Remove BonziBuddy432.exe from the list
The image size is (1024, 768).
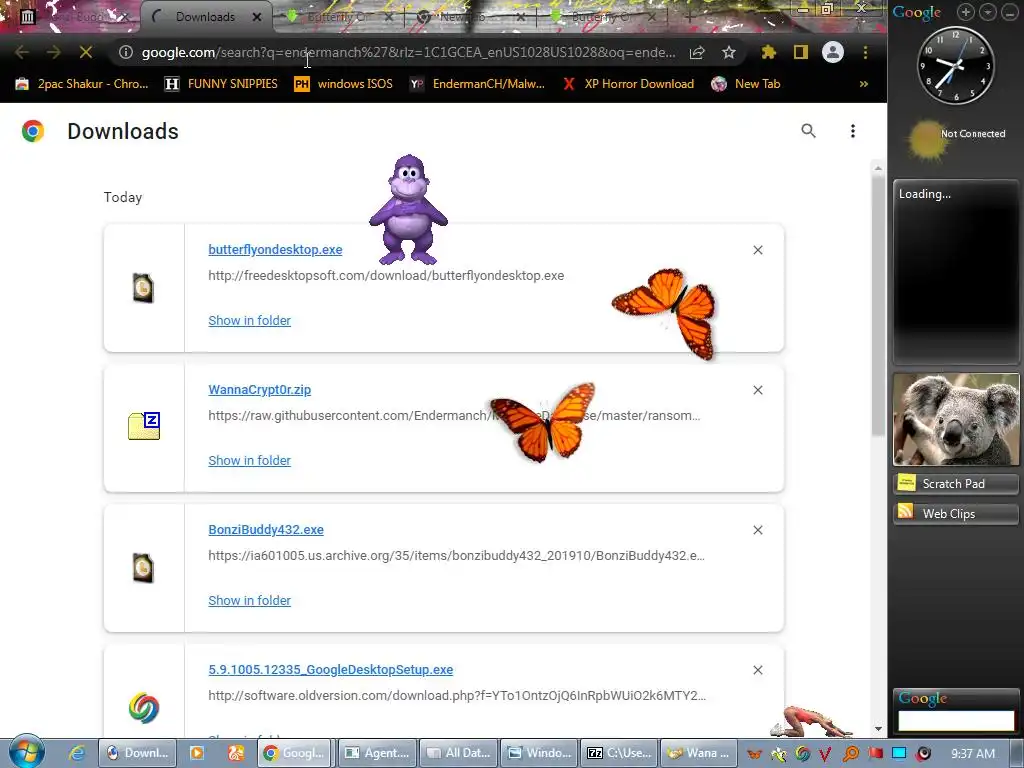pyautogui.click(x=758, y=530)
